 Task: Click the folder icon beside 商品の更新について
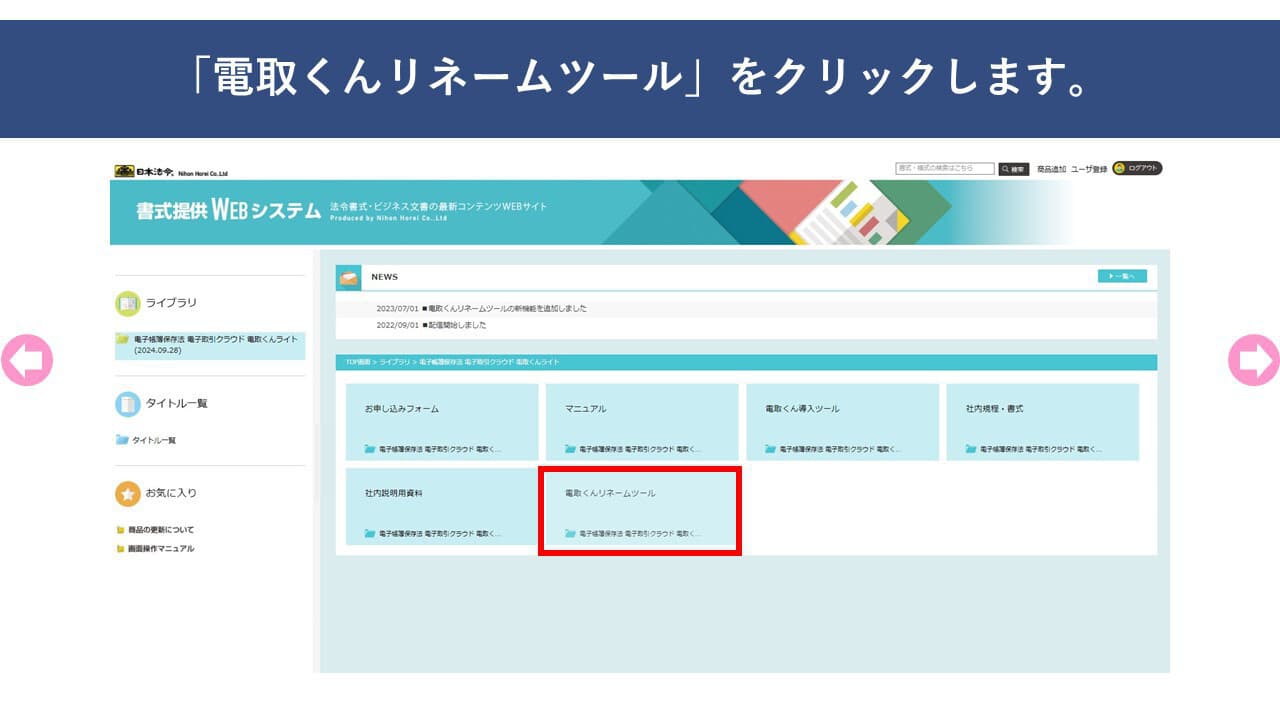(x=121, y=530)
